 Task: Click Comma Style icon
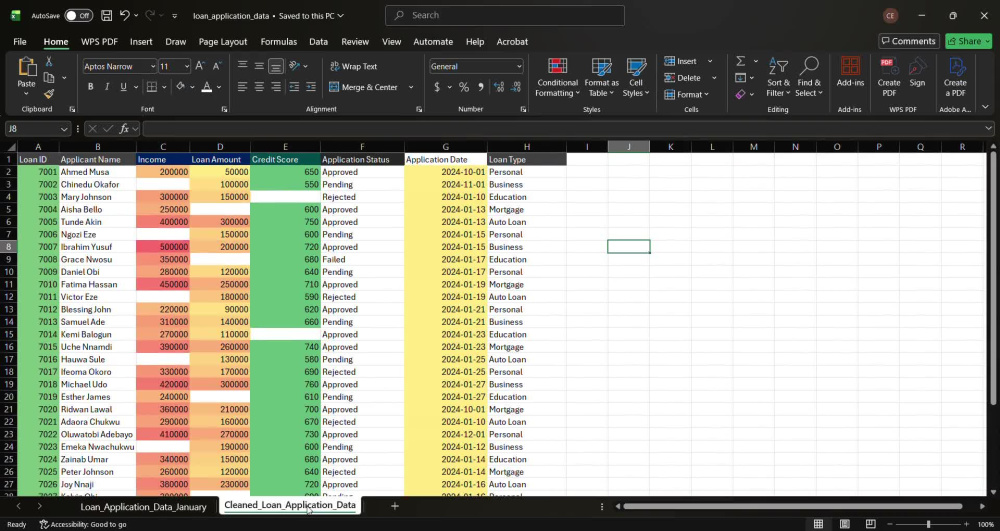tap(481, 87)
